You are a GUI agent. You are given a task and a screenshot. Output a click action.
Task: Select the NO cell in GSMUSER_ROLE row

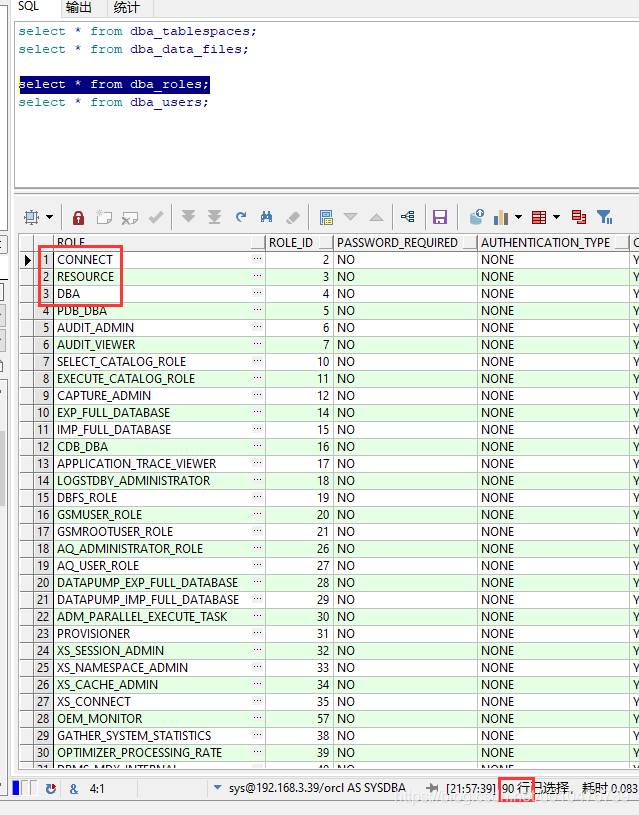pyautogui.click(x=405, y=515)
